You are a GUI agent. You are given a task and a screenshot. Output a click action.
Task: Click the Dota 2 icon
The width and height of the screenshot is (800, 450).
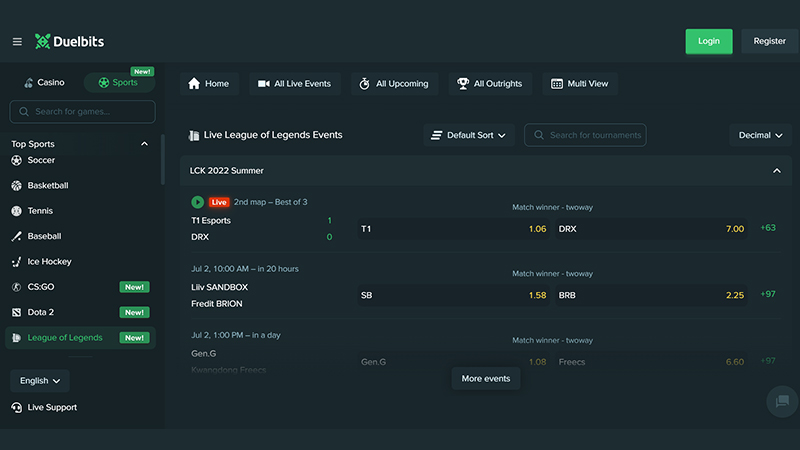pos(16,312)
